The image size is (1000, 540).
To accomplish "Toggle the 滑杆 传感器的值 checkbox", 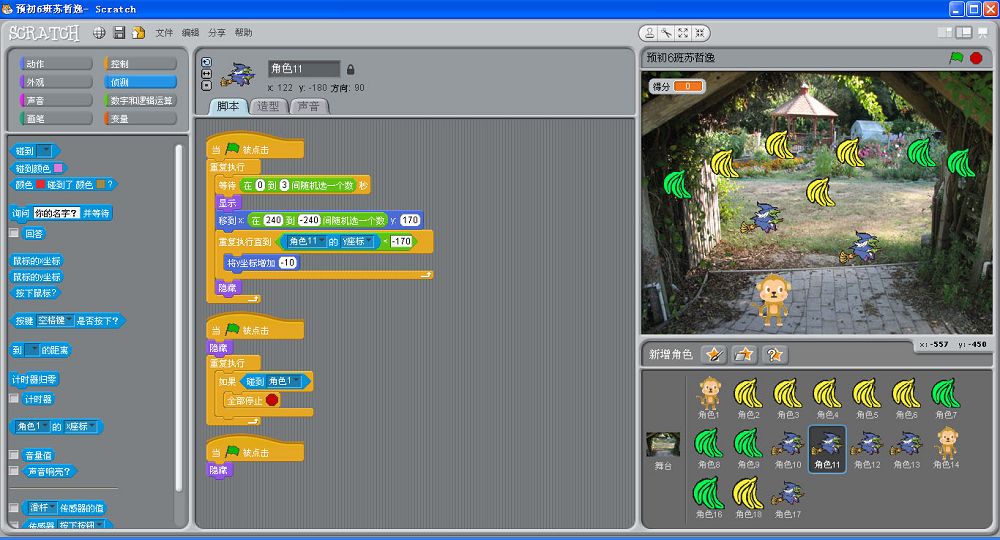I will 14,507.
